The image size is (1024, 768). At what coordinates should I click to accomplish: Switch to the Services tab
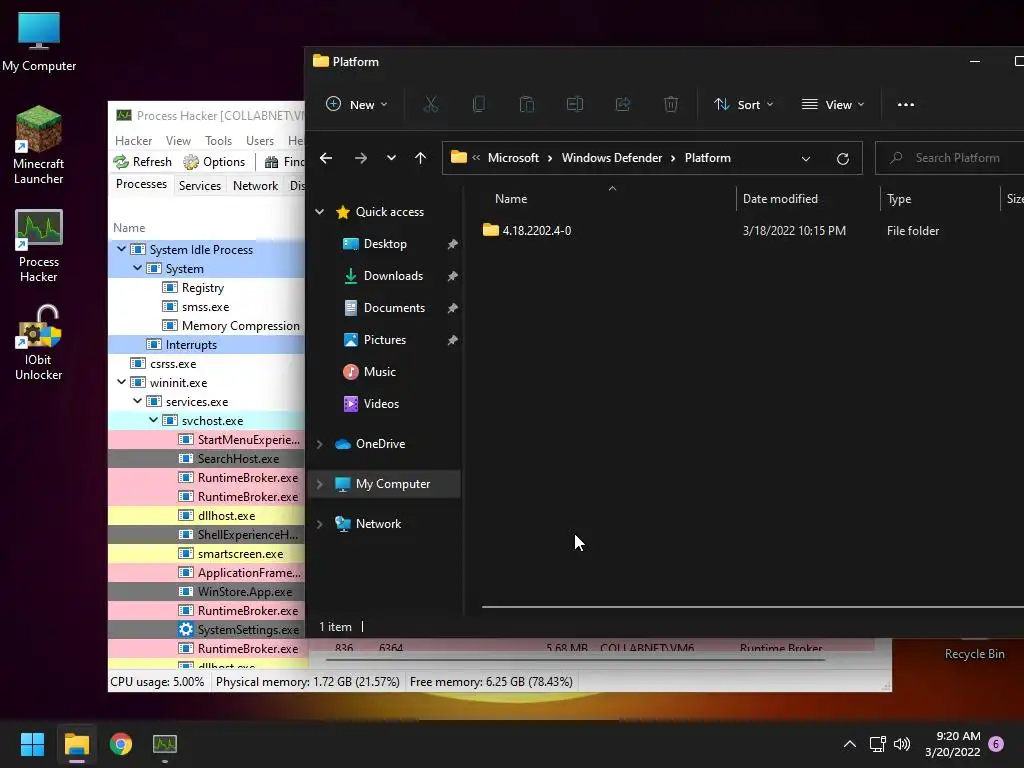pos(200,185)
